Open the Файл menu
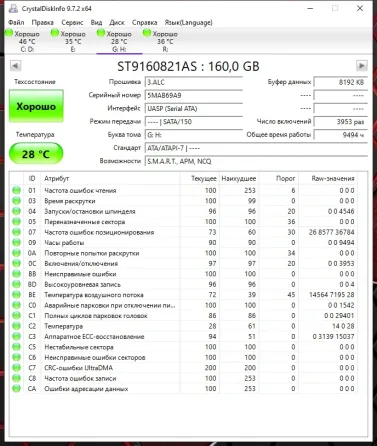Screen dimensions: 377x446 [16, 22]
